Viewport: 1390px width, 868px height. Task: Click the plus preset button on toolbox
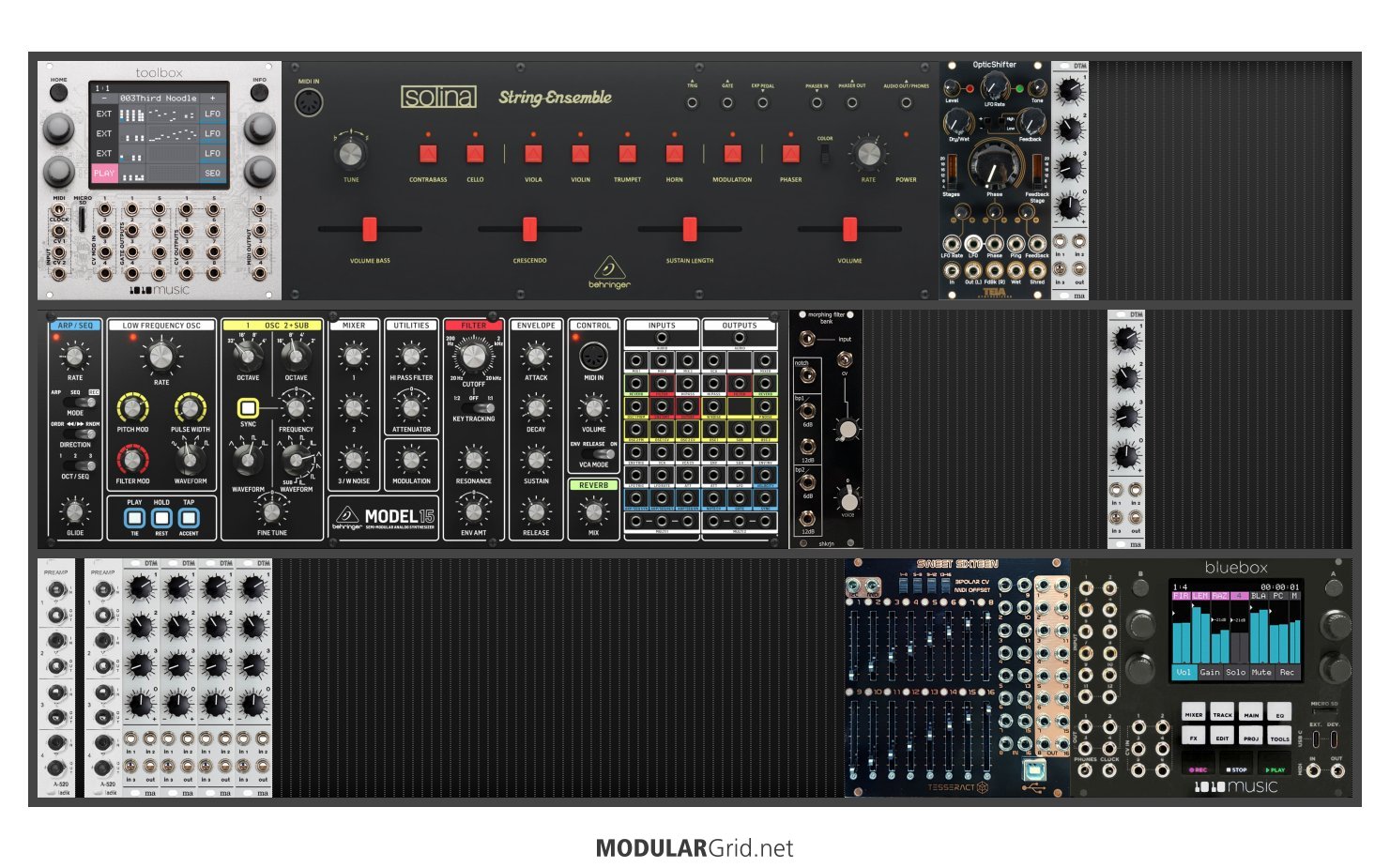point(213,98)
